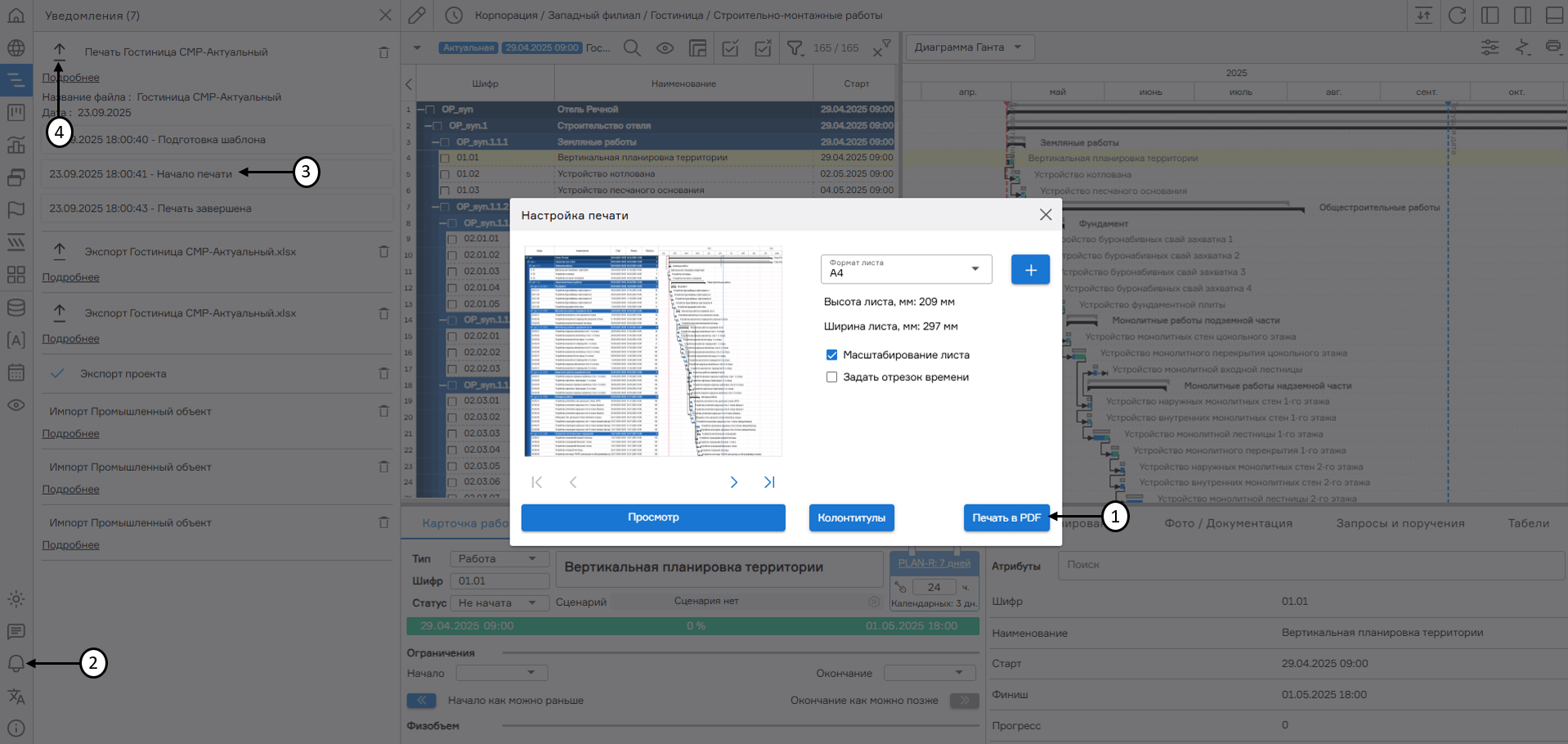Open the Табели tab

pyautogui.click(x=1528, y=523)
